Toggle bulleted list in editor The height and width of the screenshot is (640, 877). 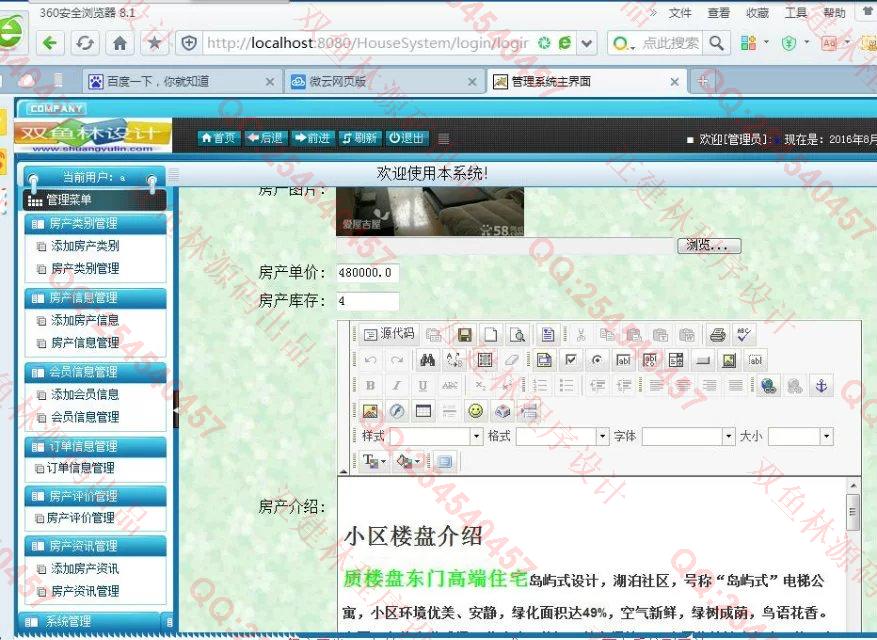[567, 386]
